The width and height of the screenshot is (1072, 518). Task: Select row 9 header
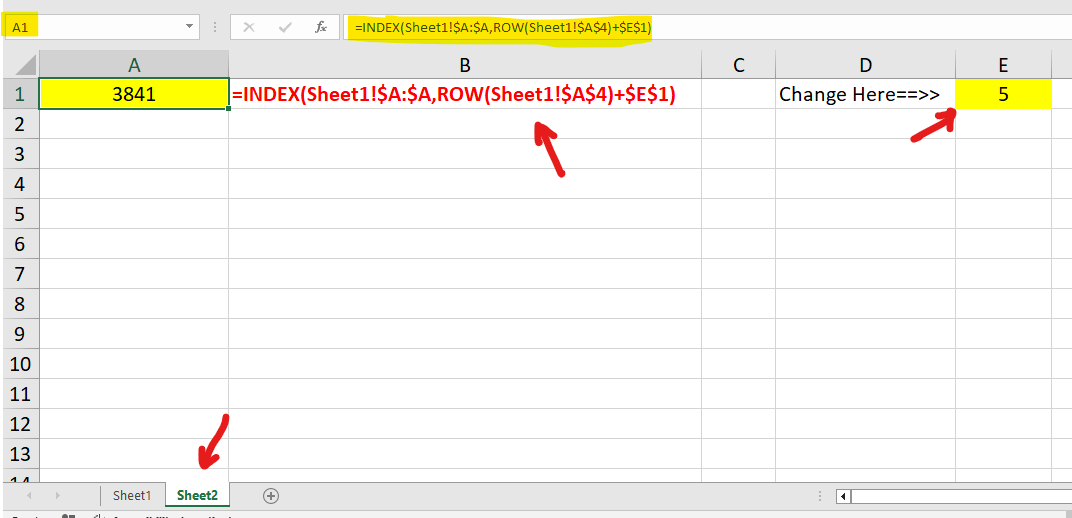coord(22,333)
